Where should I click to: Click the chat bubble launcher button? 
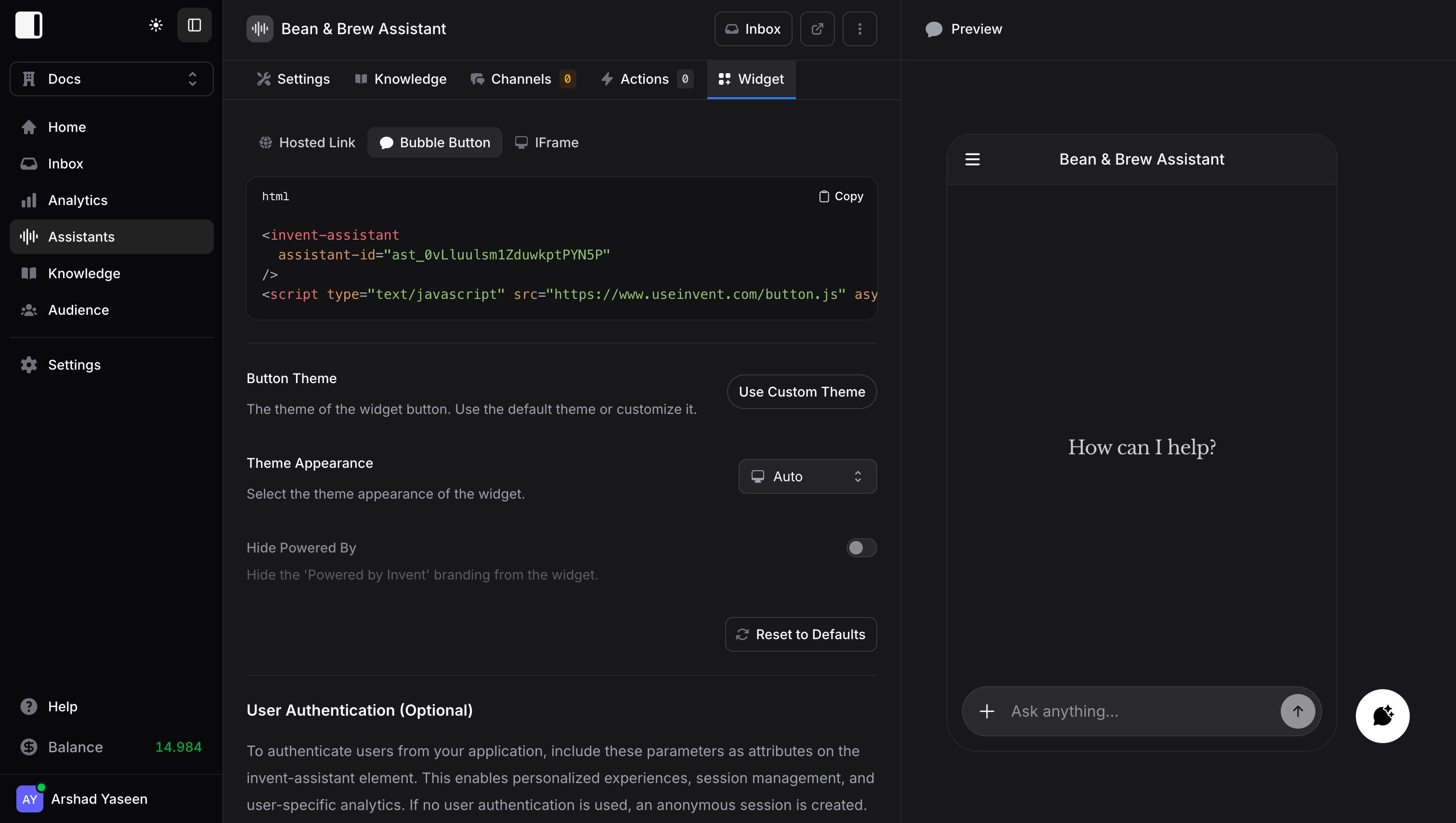click(x=1382, y=716)
